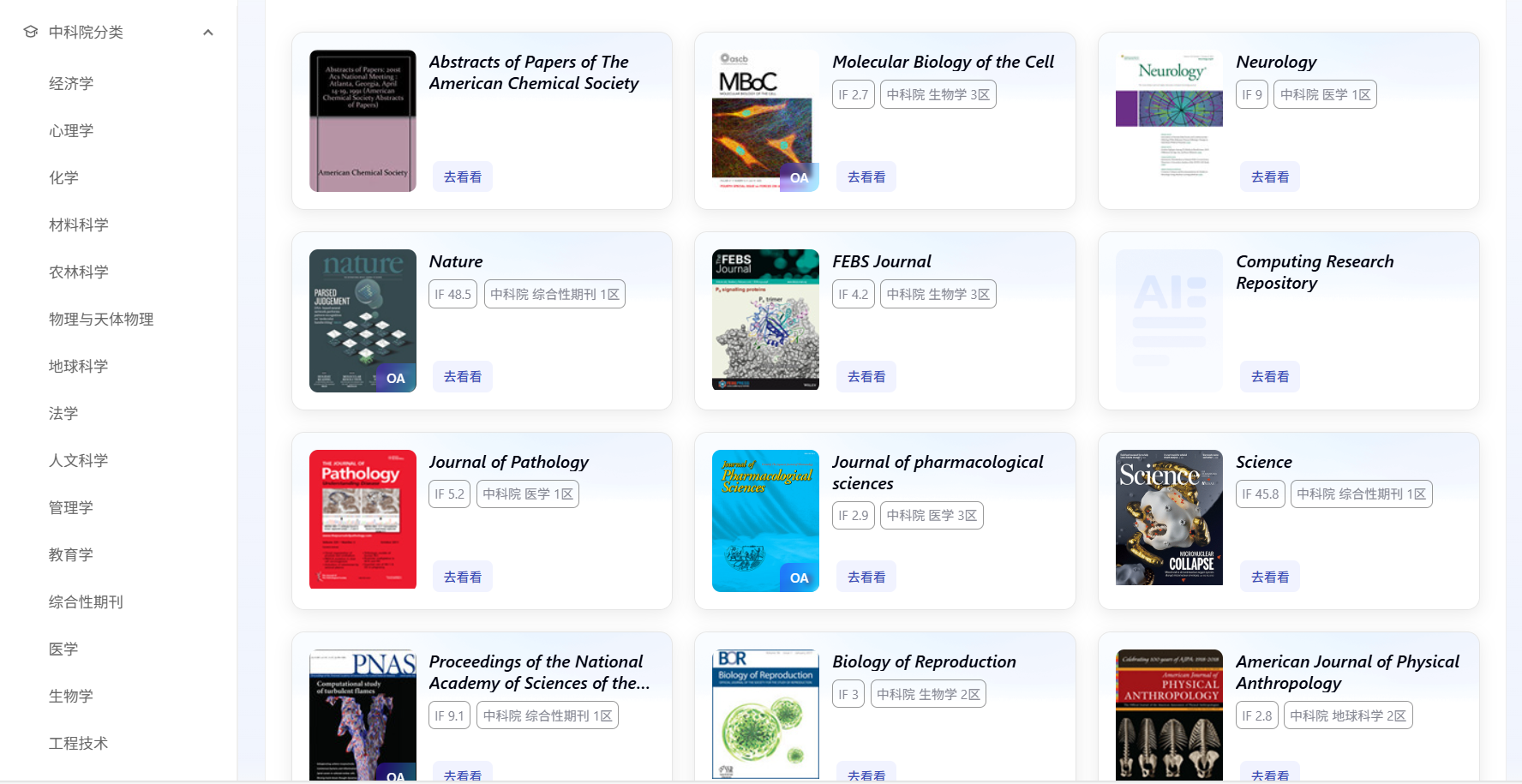This screenshot has width=1522, height=784.
Task: Click Journal of Pathology IF 5.2 tag
Action: point(449,494)
